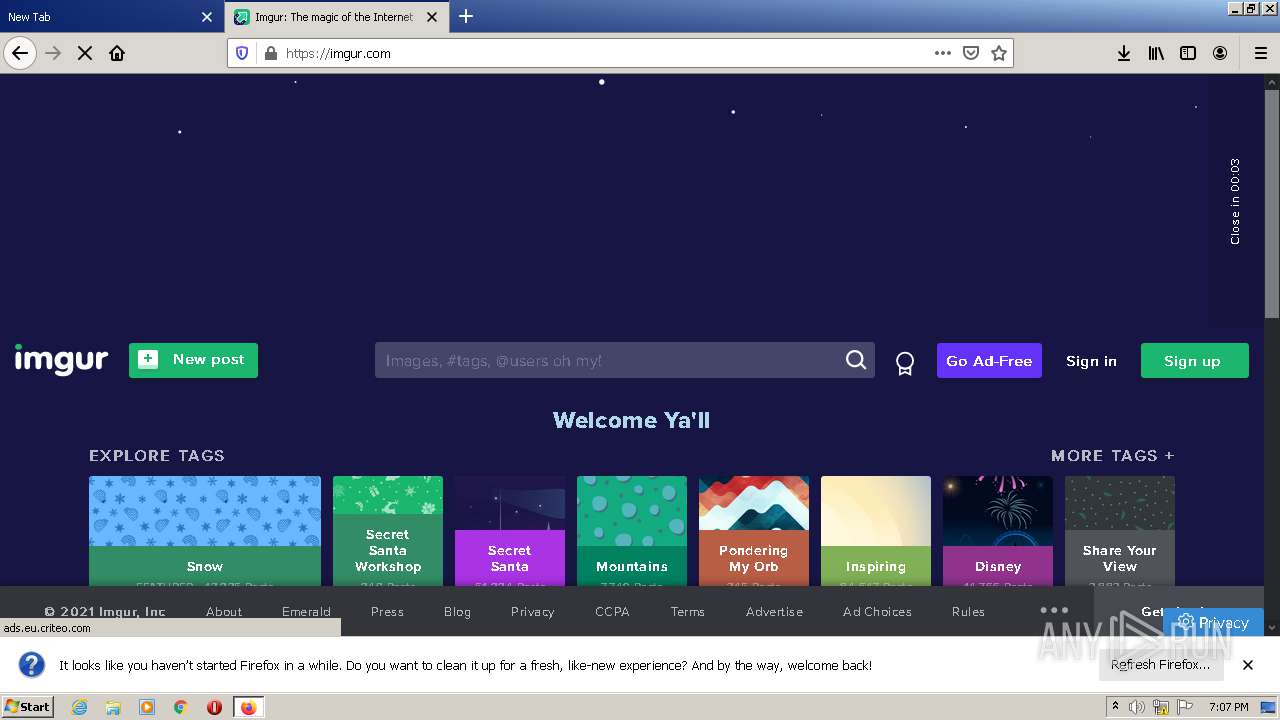This screenshot has width=1280, height=720.
Task: Click the Sign up button
Action: [1195, 361]
